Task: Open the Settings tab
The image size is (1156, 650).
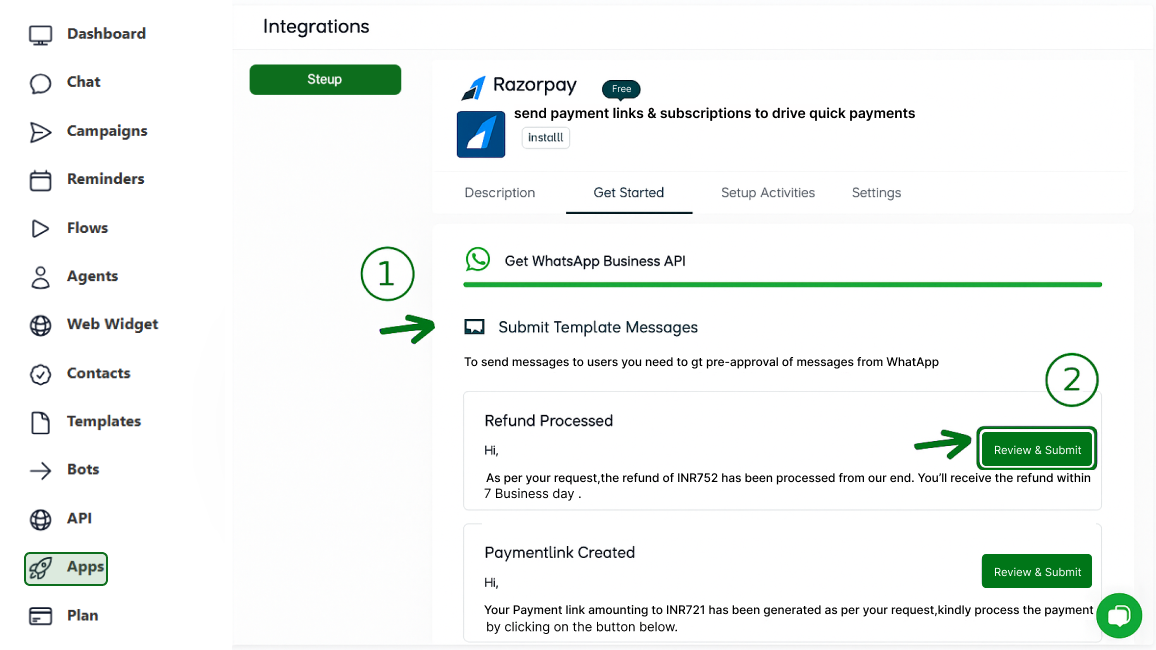Action: click(x=876, y=193)
